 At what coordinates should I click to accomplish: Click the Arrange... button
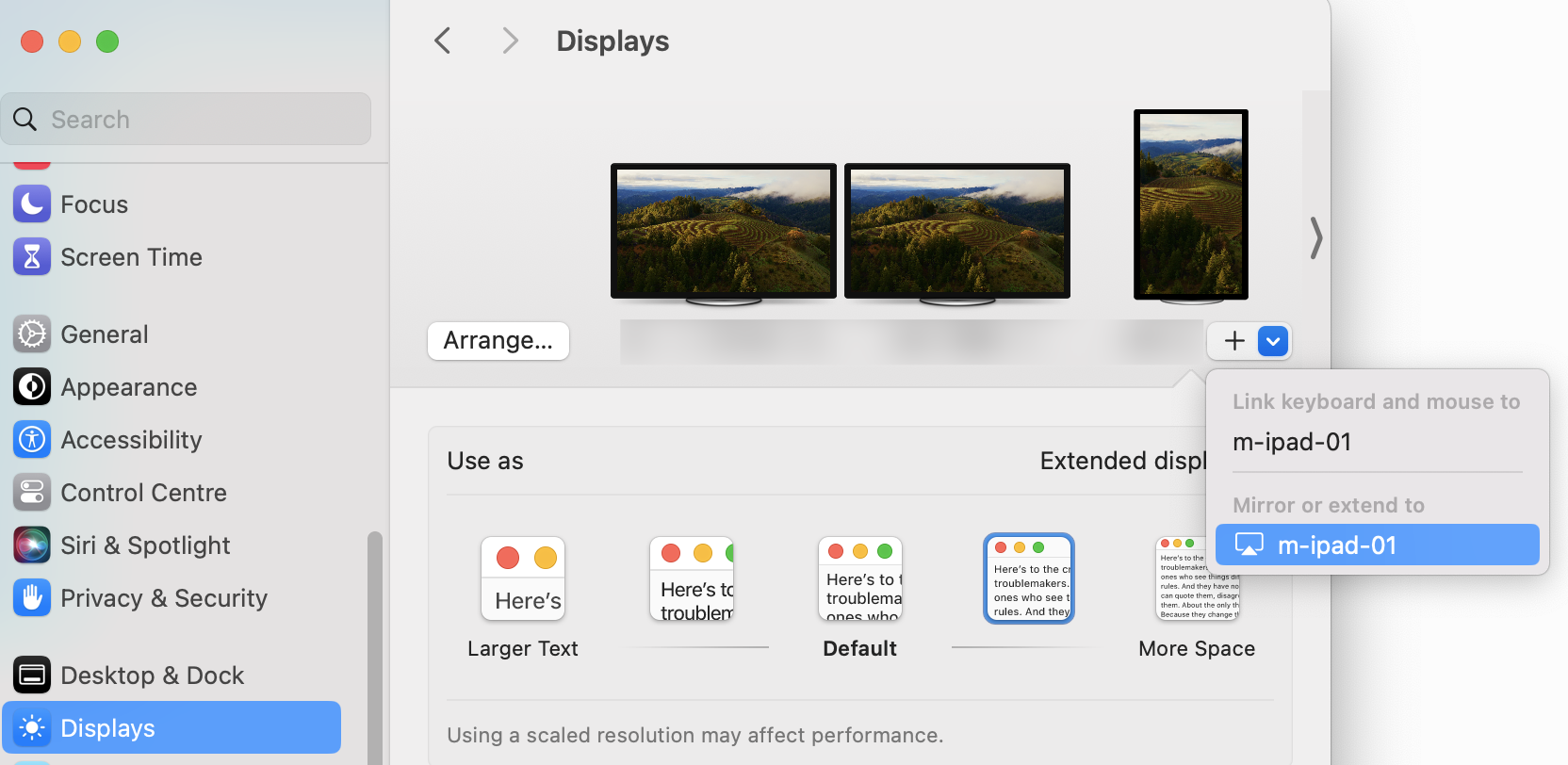tap(498, 341)
